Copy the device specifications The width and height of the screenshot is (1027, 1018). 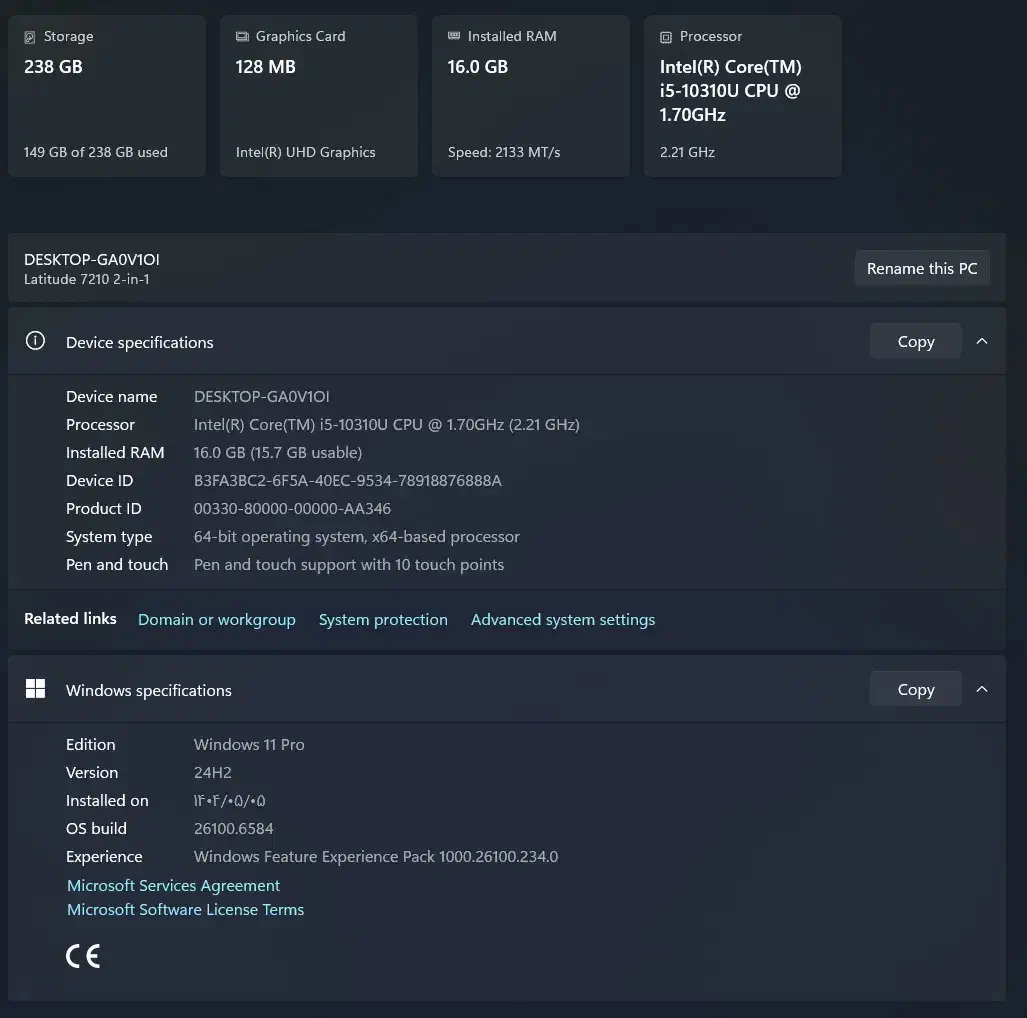click(915, 341)
